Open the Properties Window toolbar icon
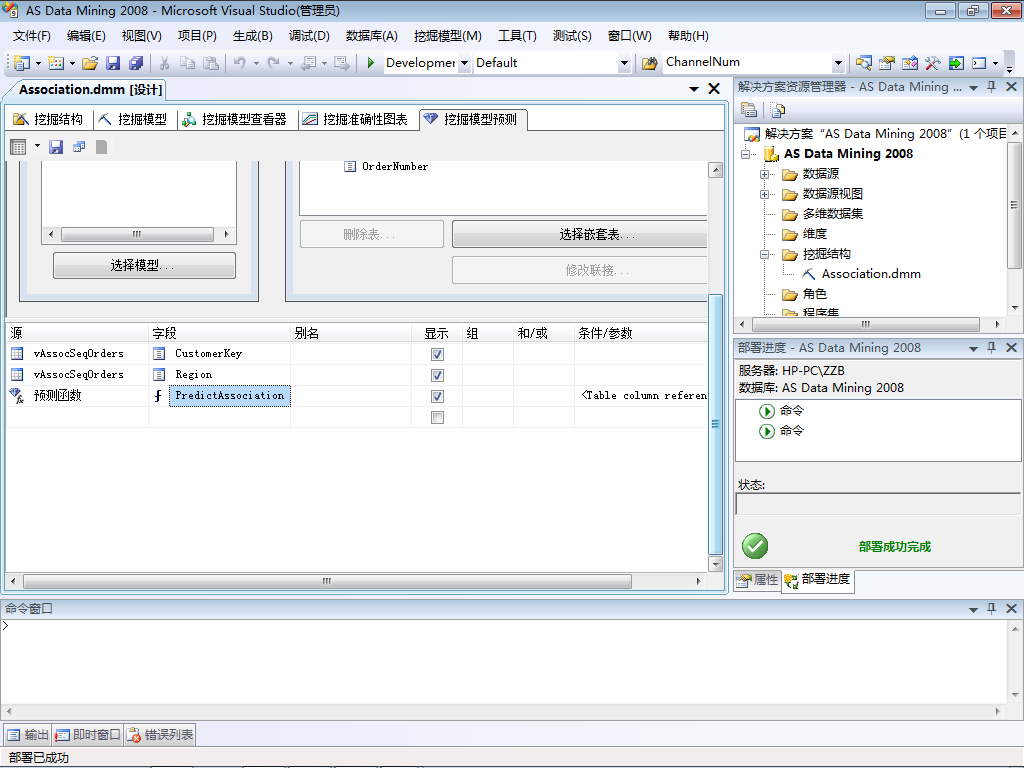 886,63
